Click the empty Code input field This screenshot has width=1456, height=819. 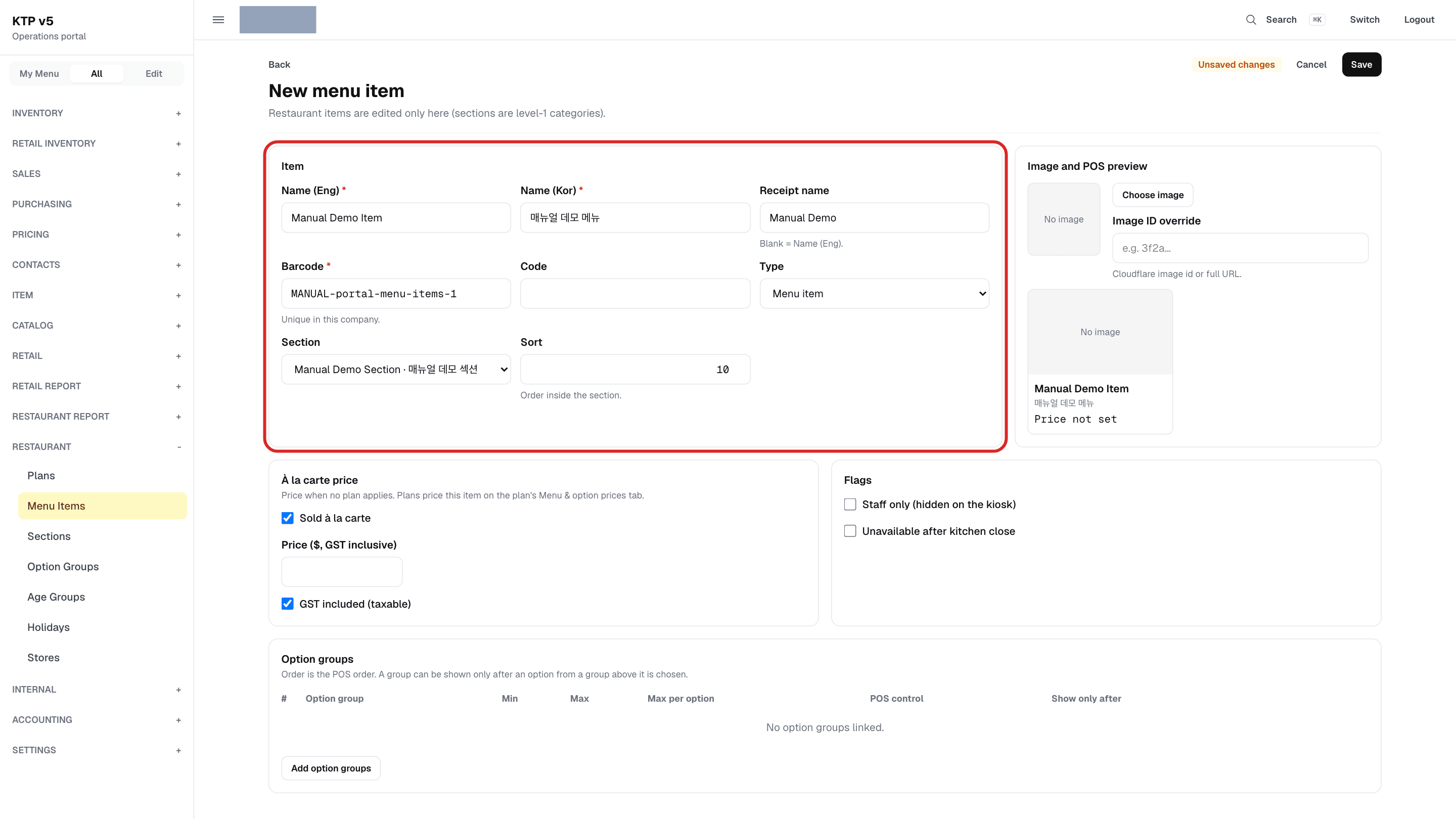point(635,293)
